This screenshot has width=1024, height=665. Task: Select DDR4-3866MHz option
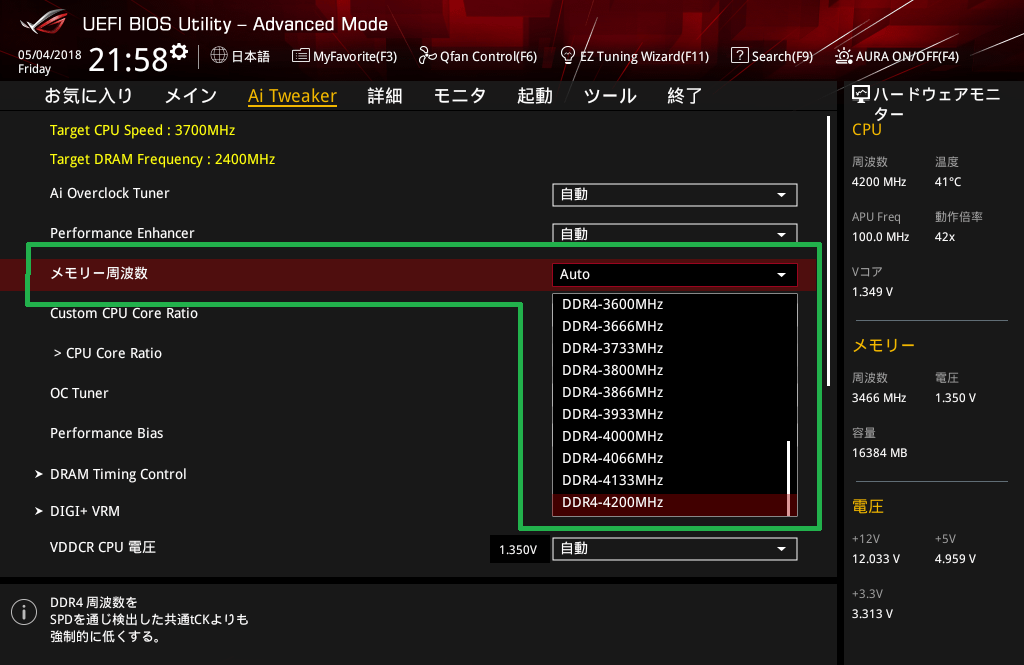pos(670,393)
